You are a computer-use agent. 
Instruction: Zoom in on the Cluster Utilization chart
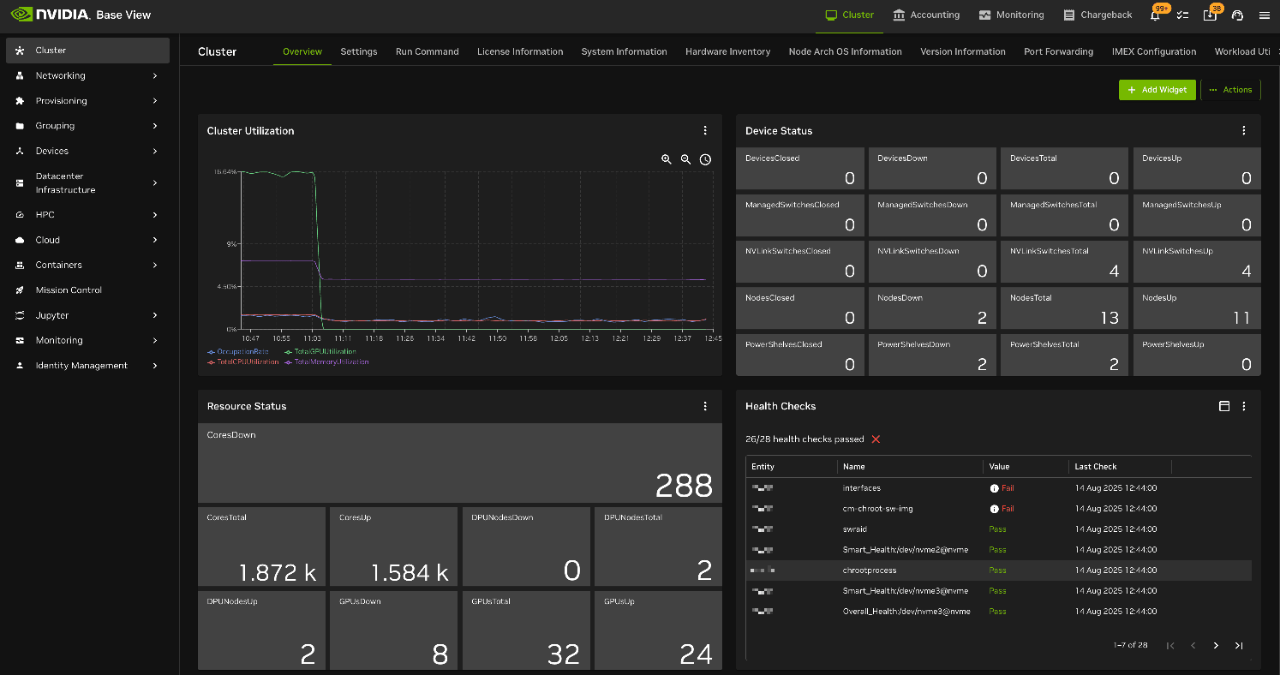pos(665,159)
